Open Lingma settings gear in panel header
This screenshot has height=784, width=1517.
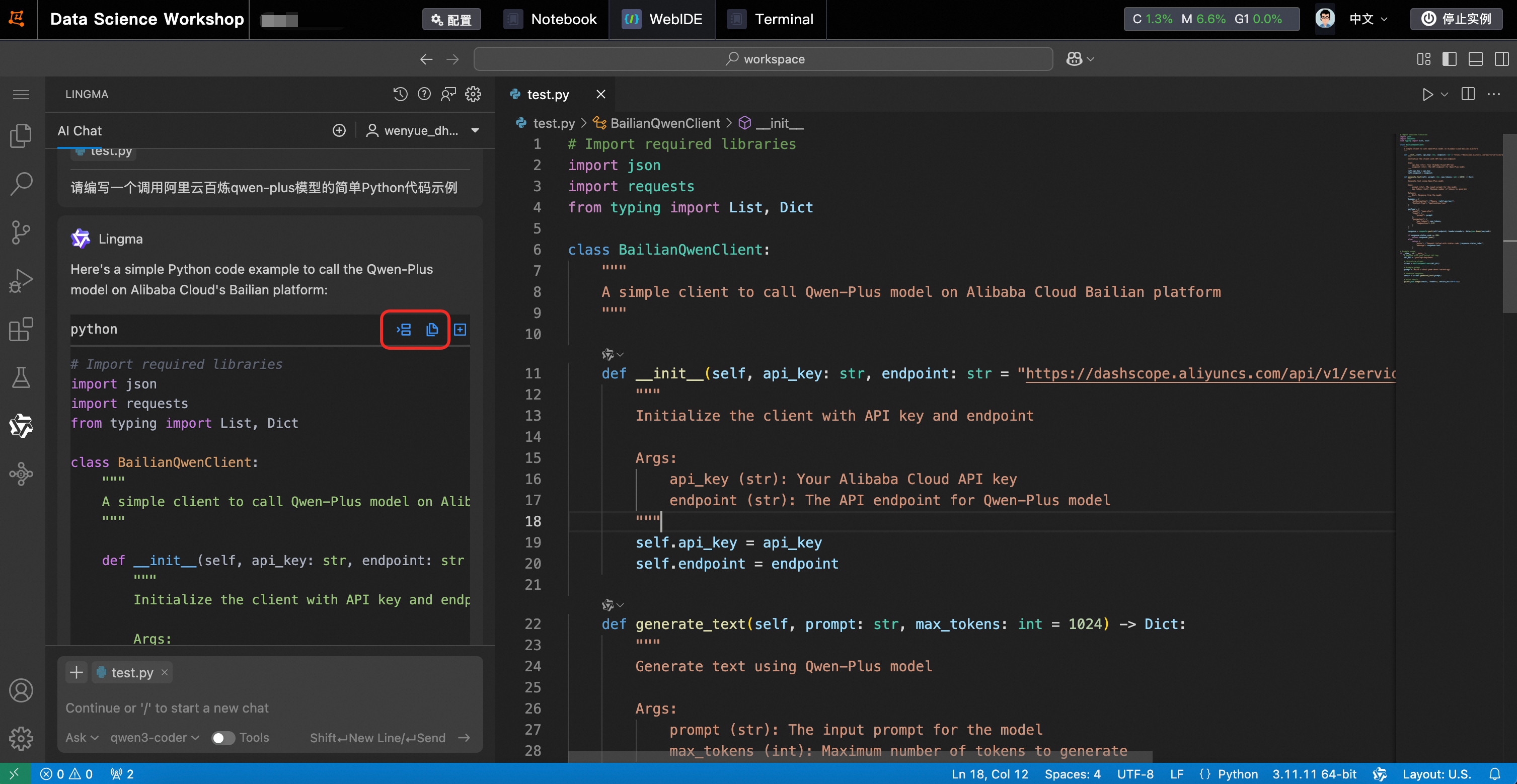click(473, 94)
